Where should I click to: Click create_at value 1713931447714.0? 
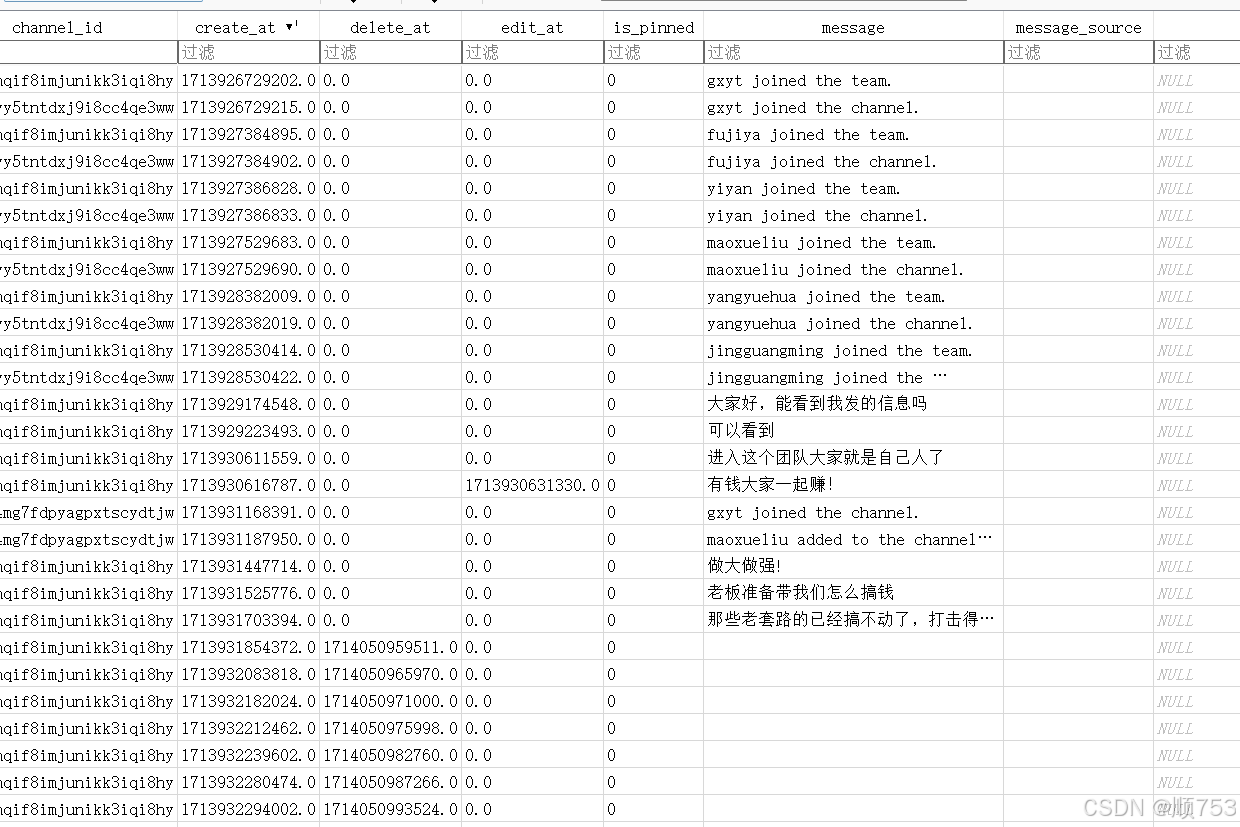click(248, 566)
